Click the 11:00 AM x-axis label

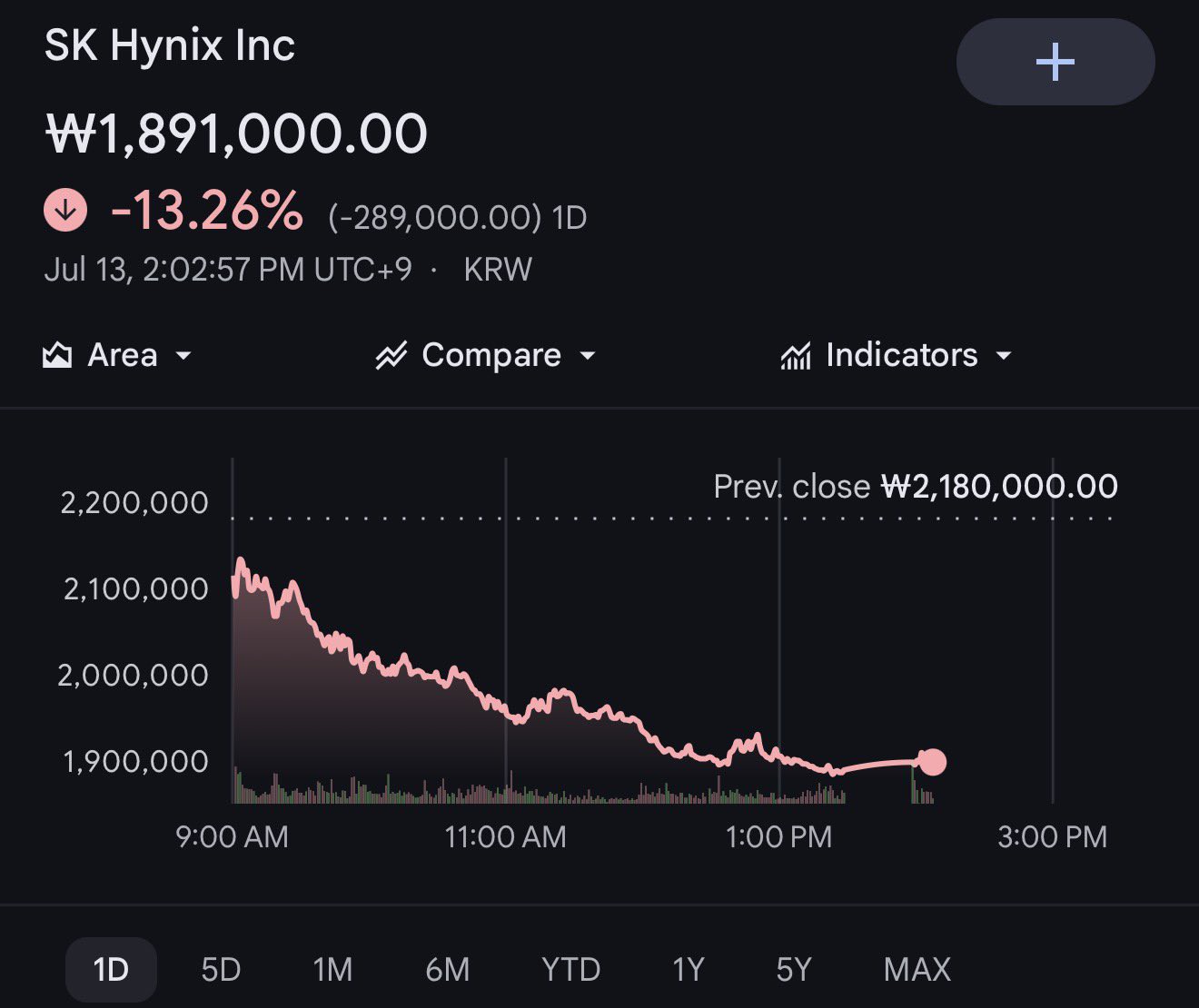(506, 836)
